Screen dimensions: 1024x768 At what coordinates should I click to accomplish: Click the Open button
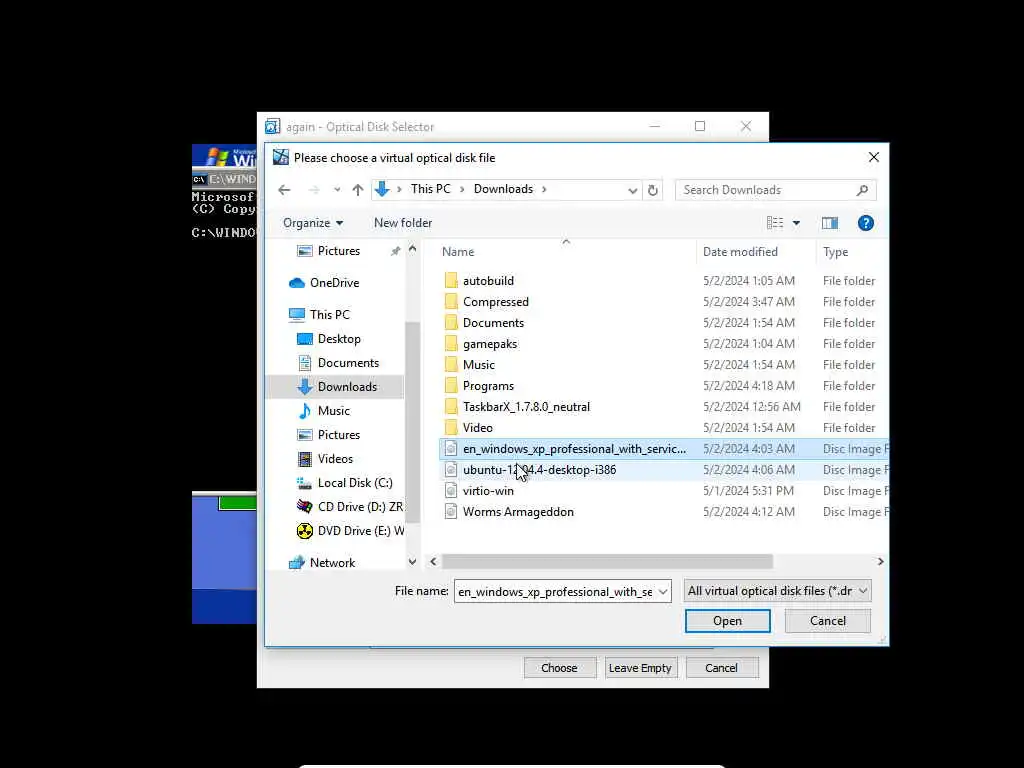(x=728, y=621)
